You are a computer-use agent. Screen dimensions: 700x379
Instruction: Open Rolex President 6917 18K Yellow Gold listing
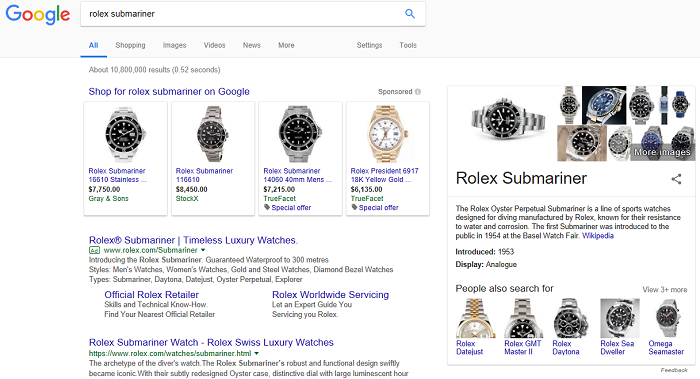(384, 175)
